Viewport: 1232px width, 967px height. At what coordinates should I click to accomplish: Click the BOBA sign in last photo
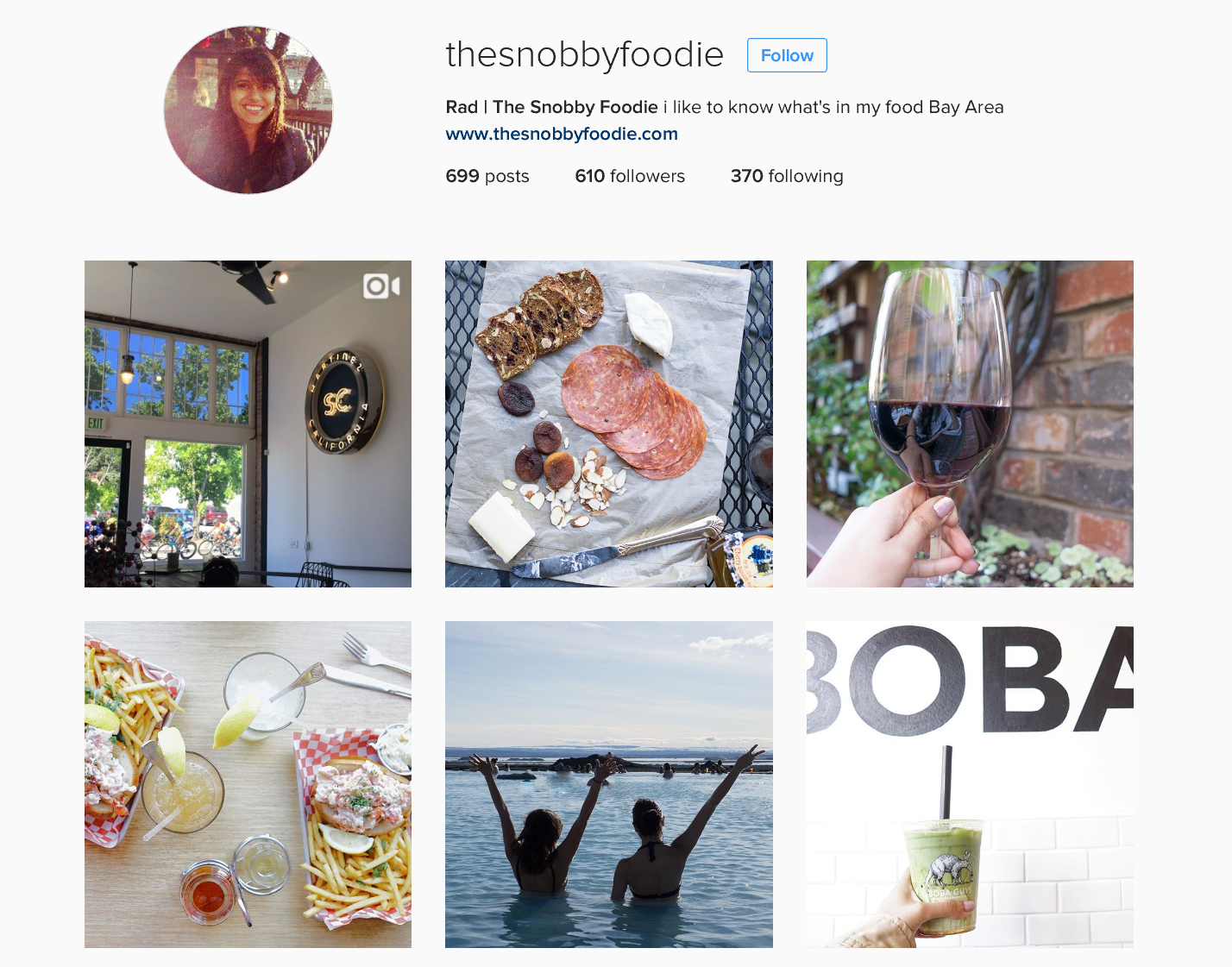tap(970, 680)
